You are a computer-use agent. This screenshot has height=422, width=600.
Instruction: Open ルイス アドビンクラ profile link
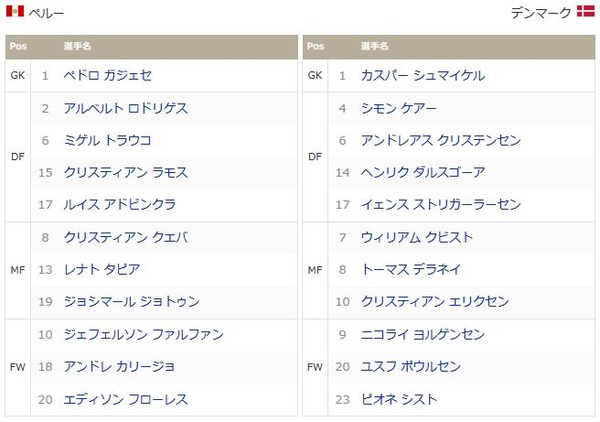point(120,205)
